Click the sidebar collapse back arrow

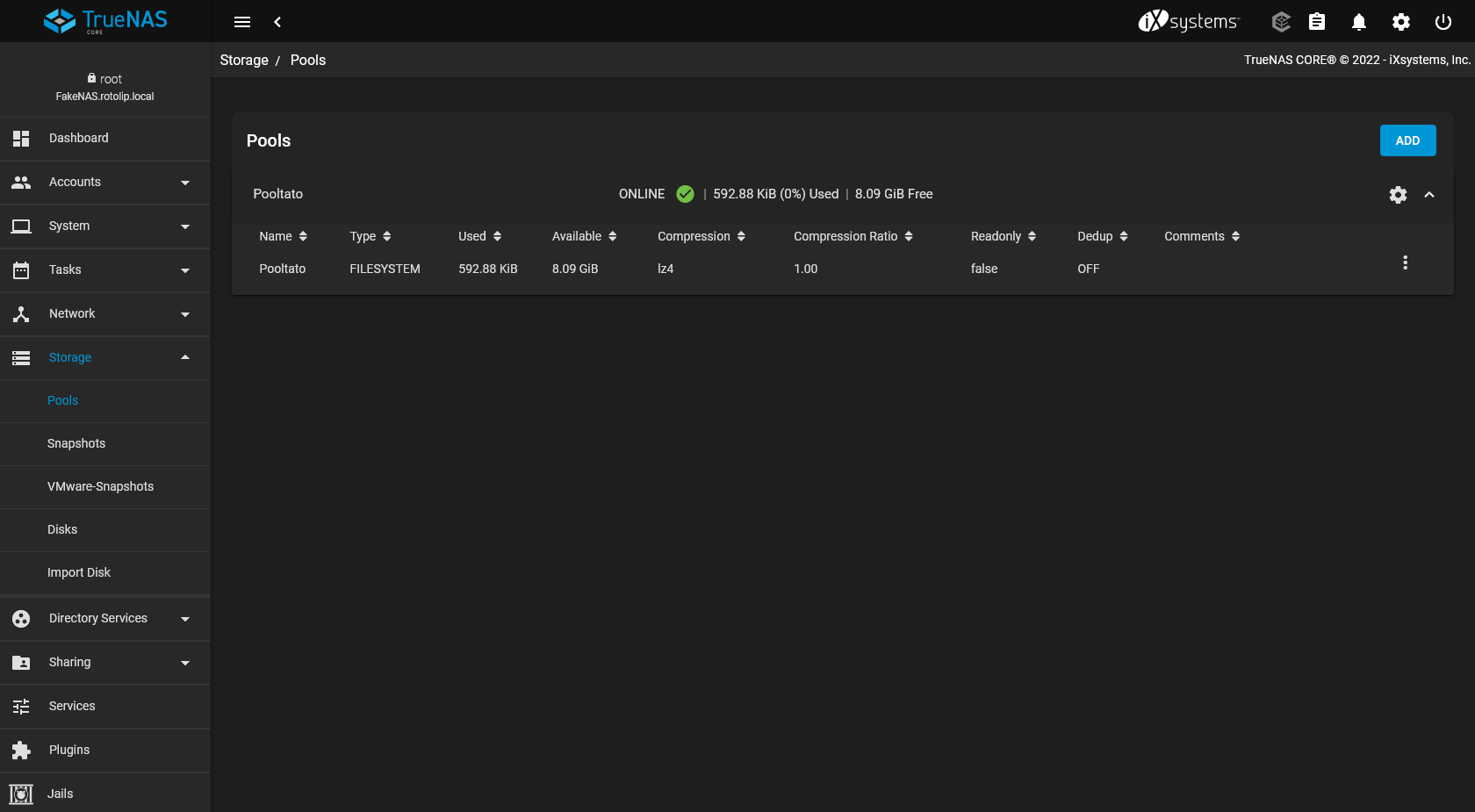[x=277, y=22]
